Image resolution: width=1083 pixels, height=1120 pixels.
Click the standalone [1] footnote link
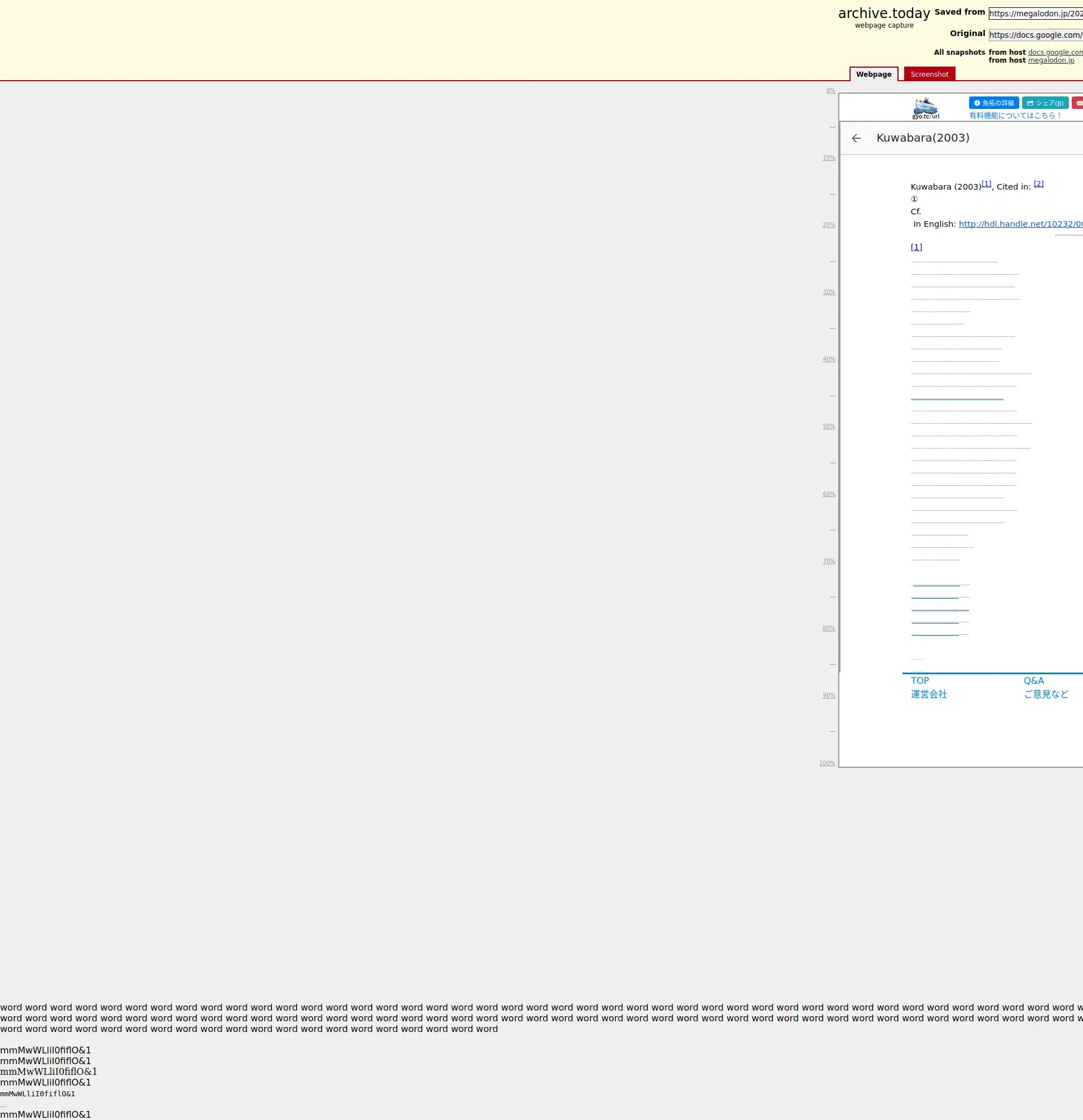tap(915, 247)
